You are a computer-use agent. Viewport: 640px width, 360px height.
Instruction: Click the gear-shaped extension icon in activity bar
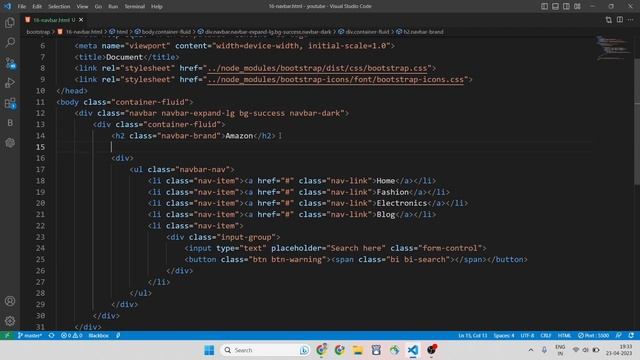pyautogui.click(x=10, y=143)
